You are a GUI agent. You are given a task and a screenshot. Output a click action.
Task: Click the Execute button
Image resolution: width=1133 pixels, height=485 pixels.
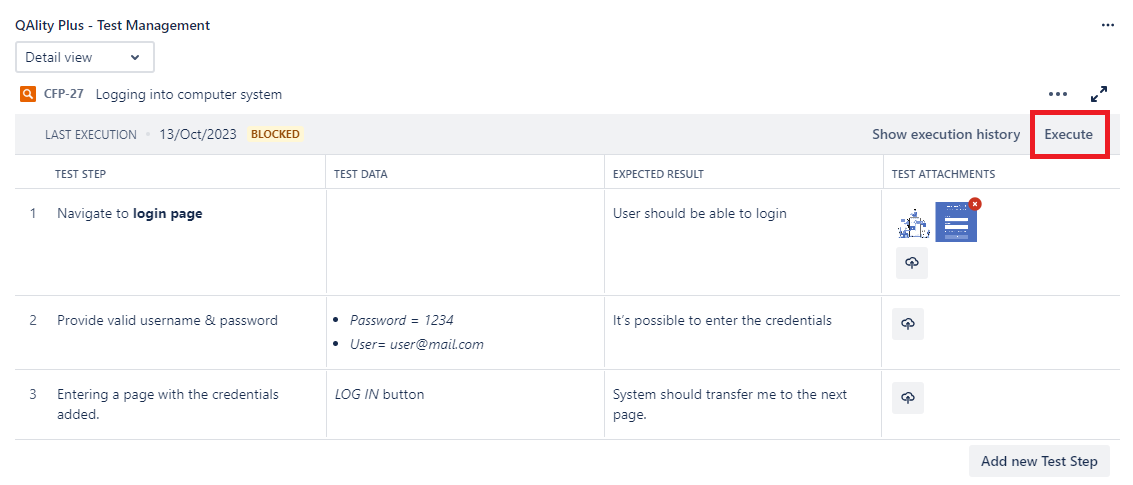click(1069, 134)
